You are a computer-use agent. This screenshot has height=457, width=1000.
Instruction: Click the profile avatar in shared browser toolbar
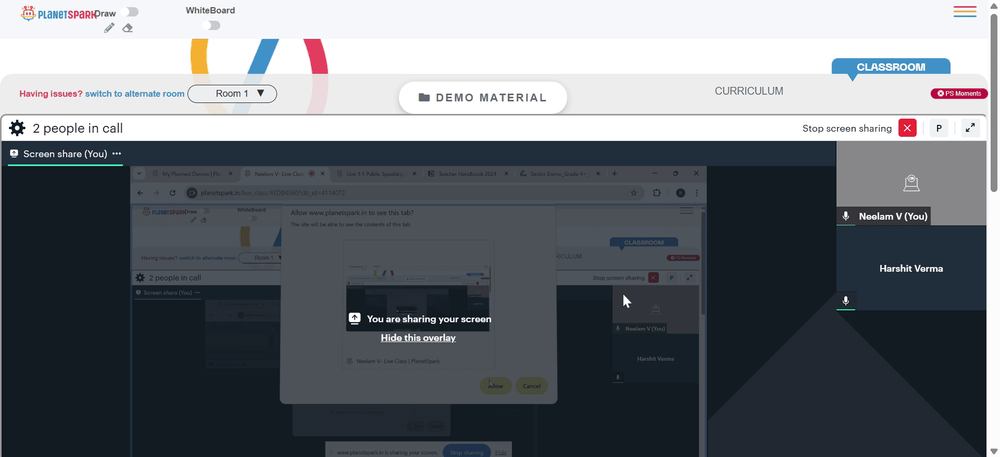[680, 192]
